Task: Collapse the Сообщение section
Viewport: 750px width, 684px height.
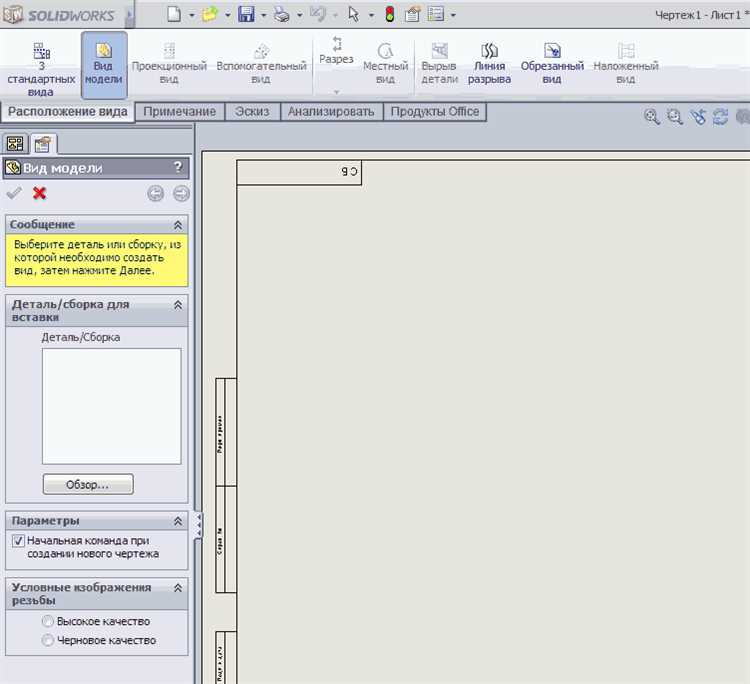Action: (178, 225)
